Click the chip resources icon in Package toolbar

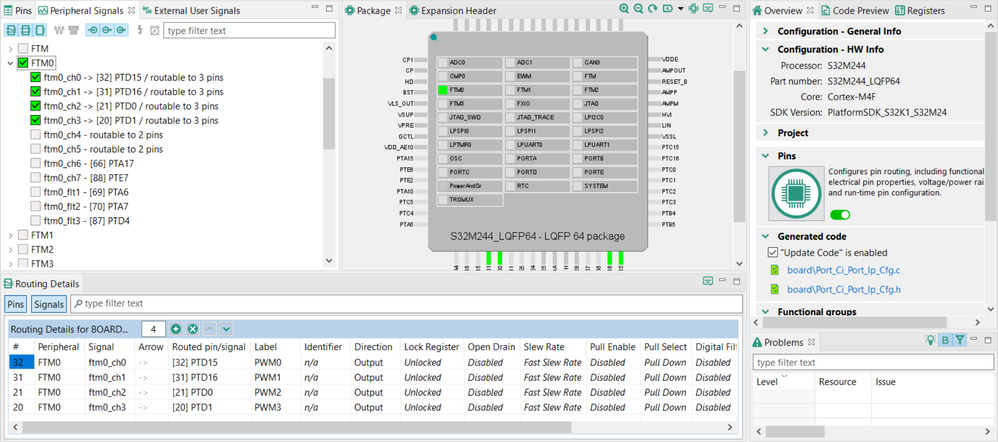pos(693,9)
